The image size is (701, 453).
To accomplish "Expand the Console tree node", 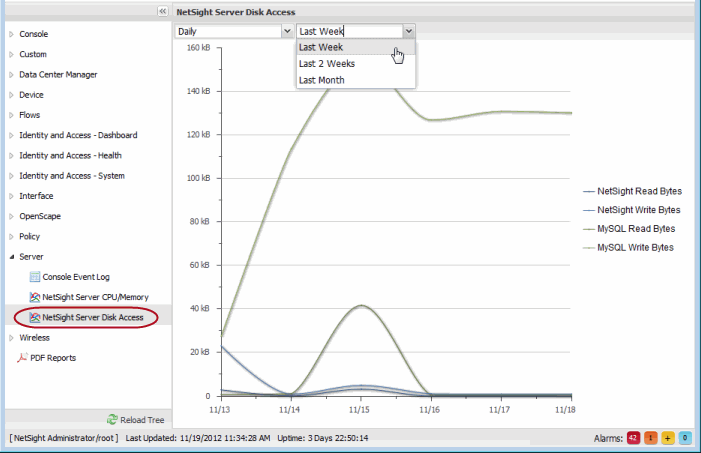I will pos(12,34).
